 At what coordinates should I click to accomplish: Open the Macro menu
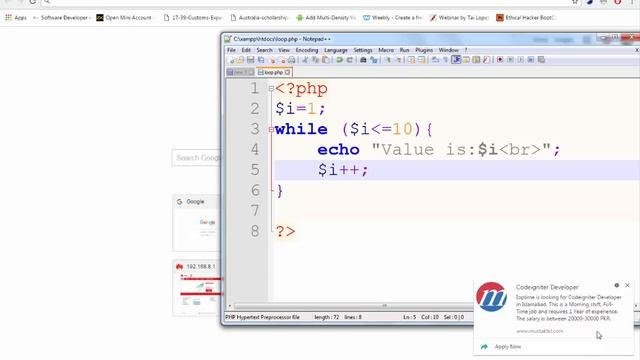[386, 50]
